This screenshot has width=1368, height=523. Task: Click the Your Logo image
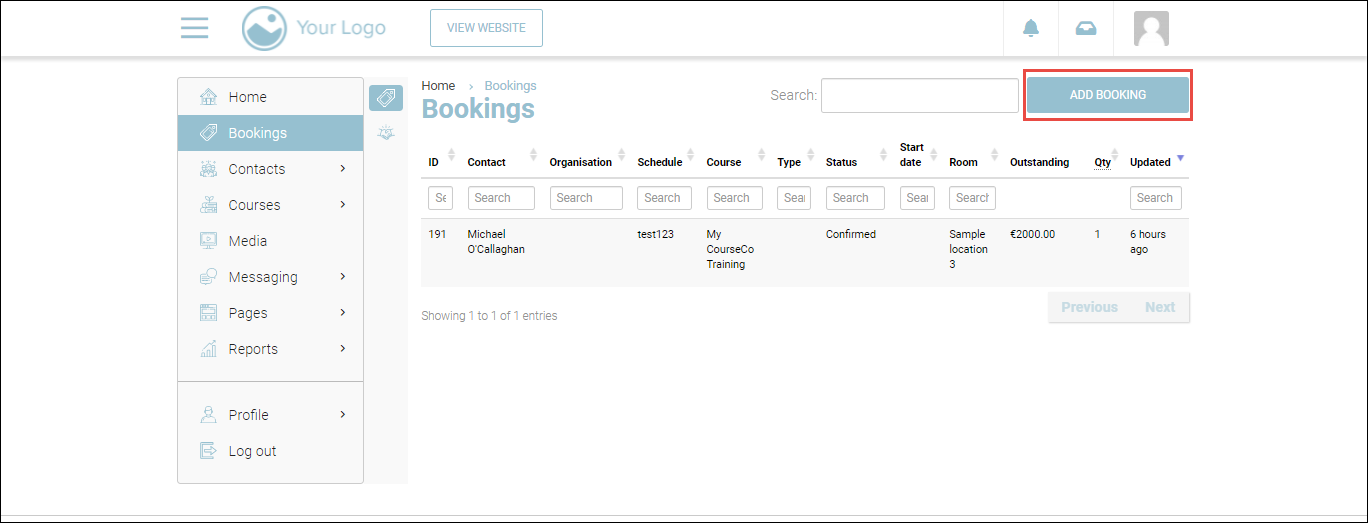(314, 28)
